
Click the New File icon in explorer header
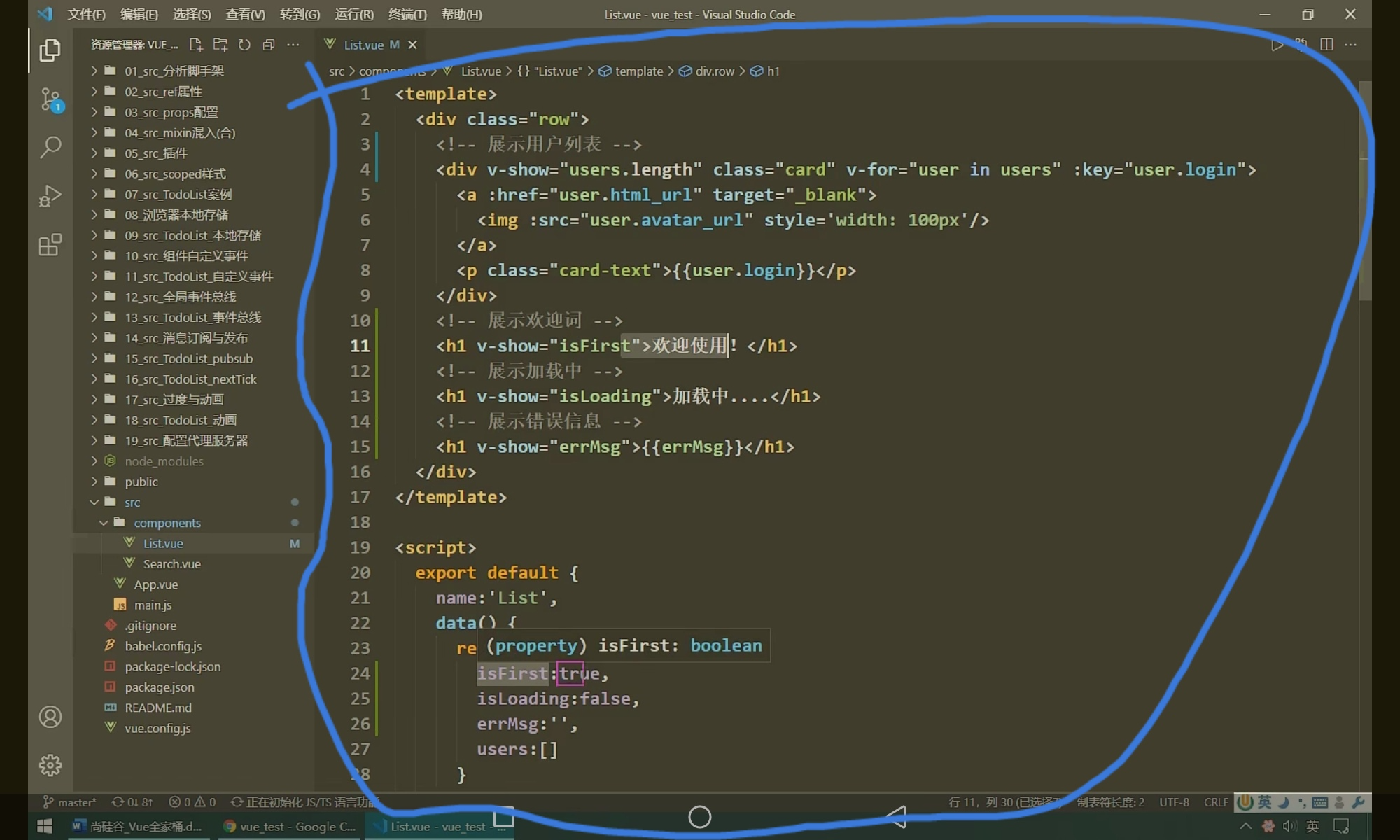pyautogui.click(x=196, y=45)
